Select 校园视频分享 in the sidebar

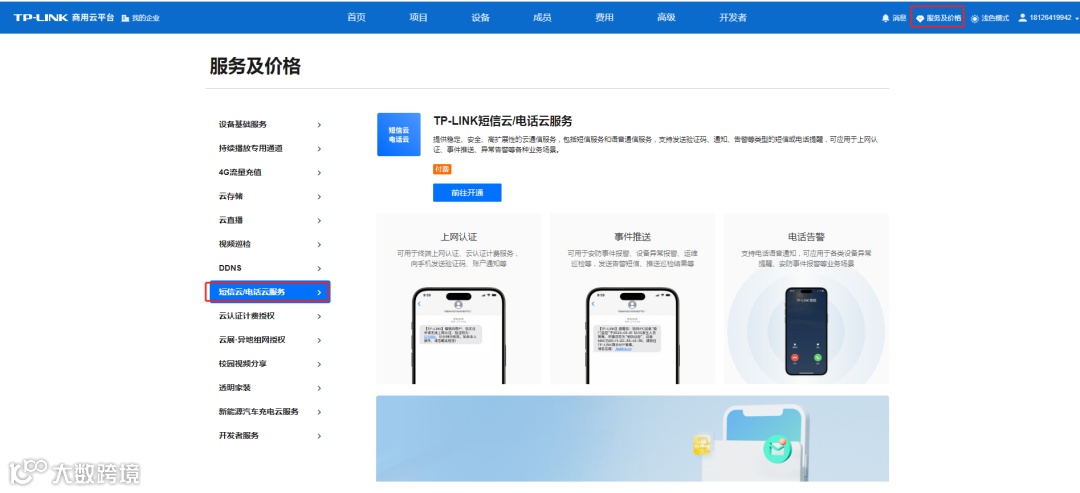pos(269,364)
